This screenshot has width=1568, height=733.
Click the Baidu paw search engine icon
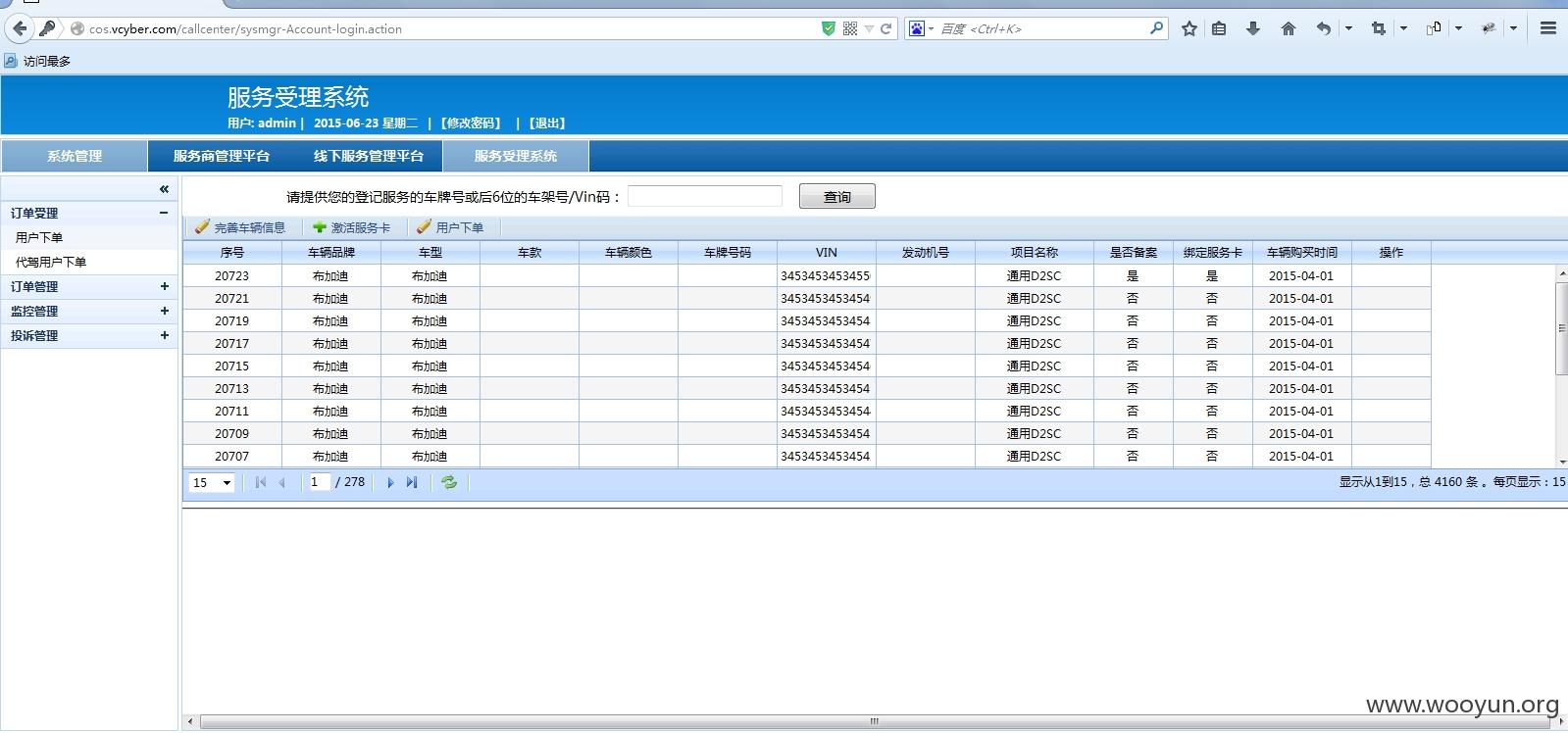click(916, 28)
